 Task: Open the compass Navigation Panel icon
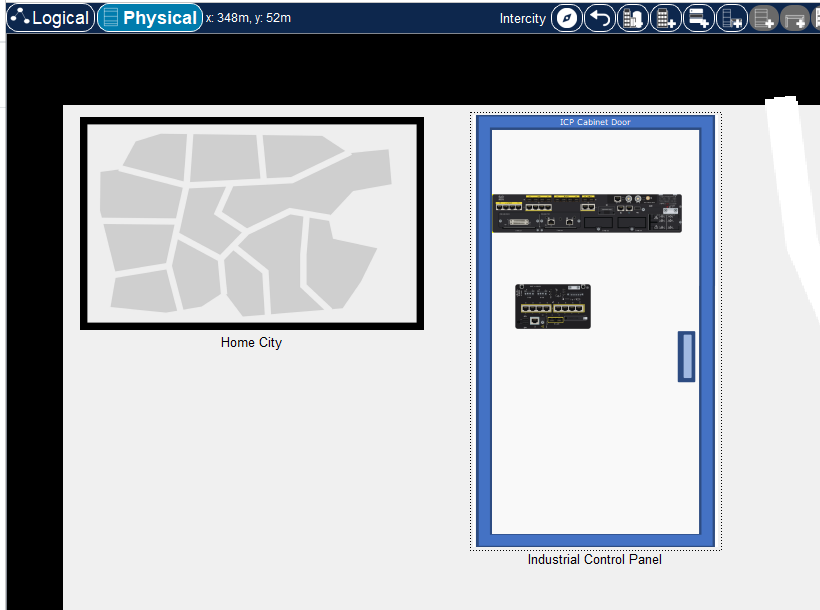coord(566,18)
